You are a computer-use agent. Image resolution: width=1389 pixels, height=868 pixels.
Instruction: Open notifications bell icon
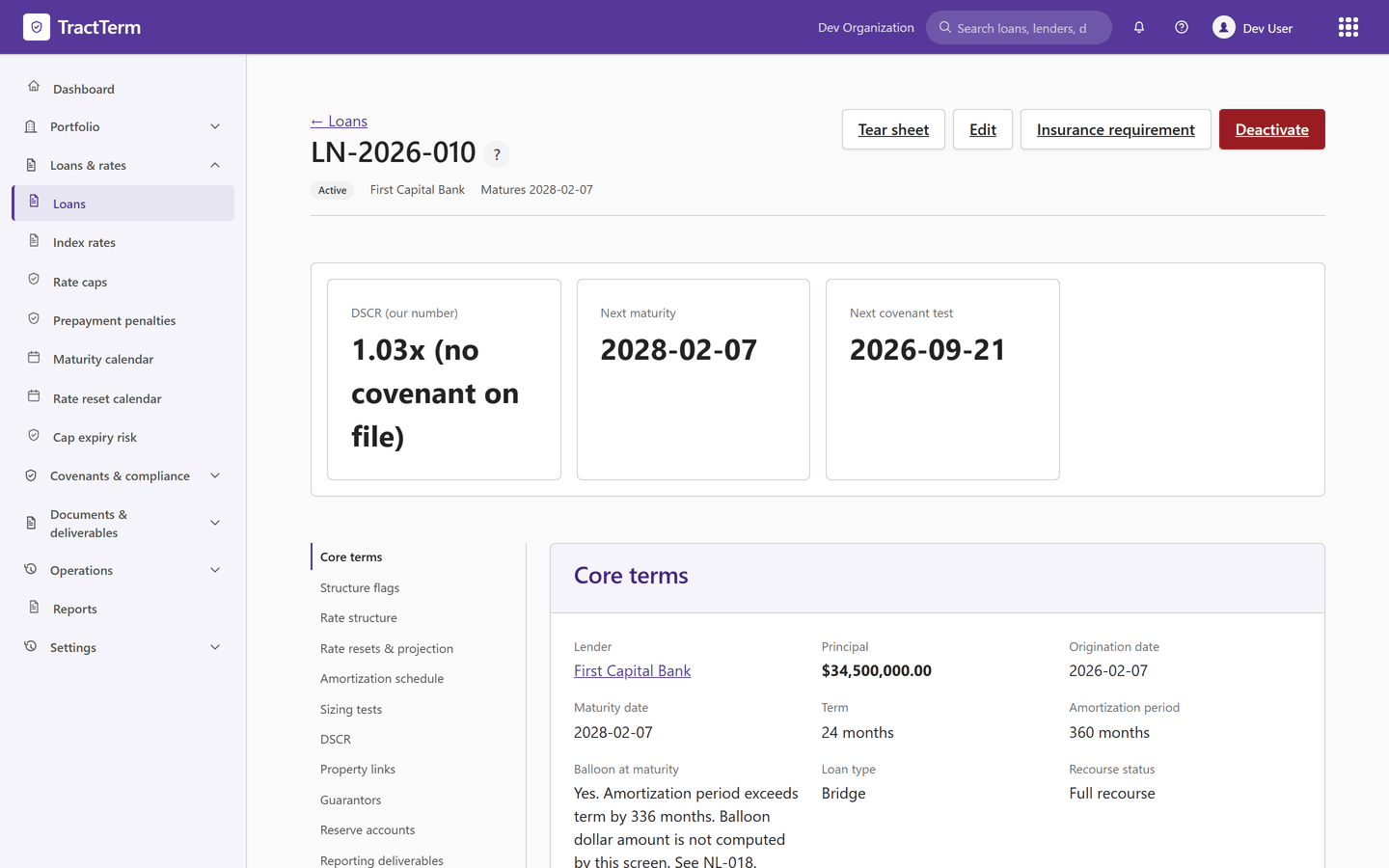(1139, 27)
